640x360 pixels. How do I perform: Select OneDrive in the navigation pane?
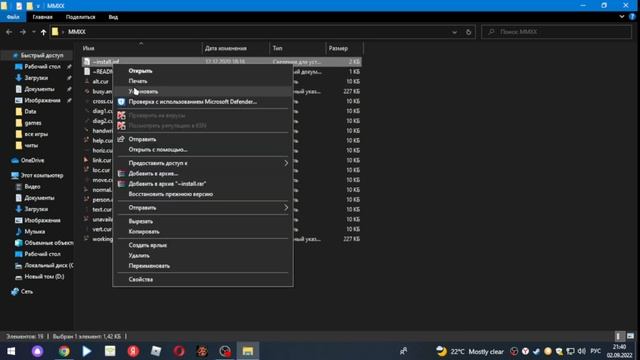[32, 160]
